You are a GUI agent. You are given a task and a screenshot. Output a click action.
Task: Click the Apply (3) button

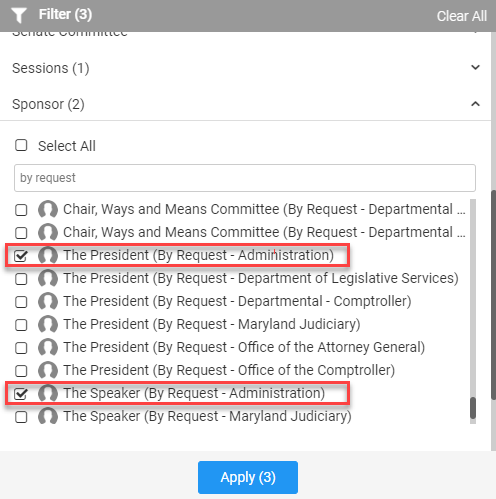coord(248,477)
